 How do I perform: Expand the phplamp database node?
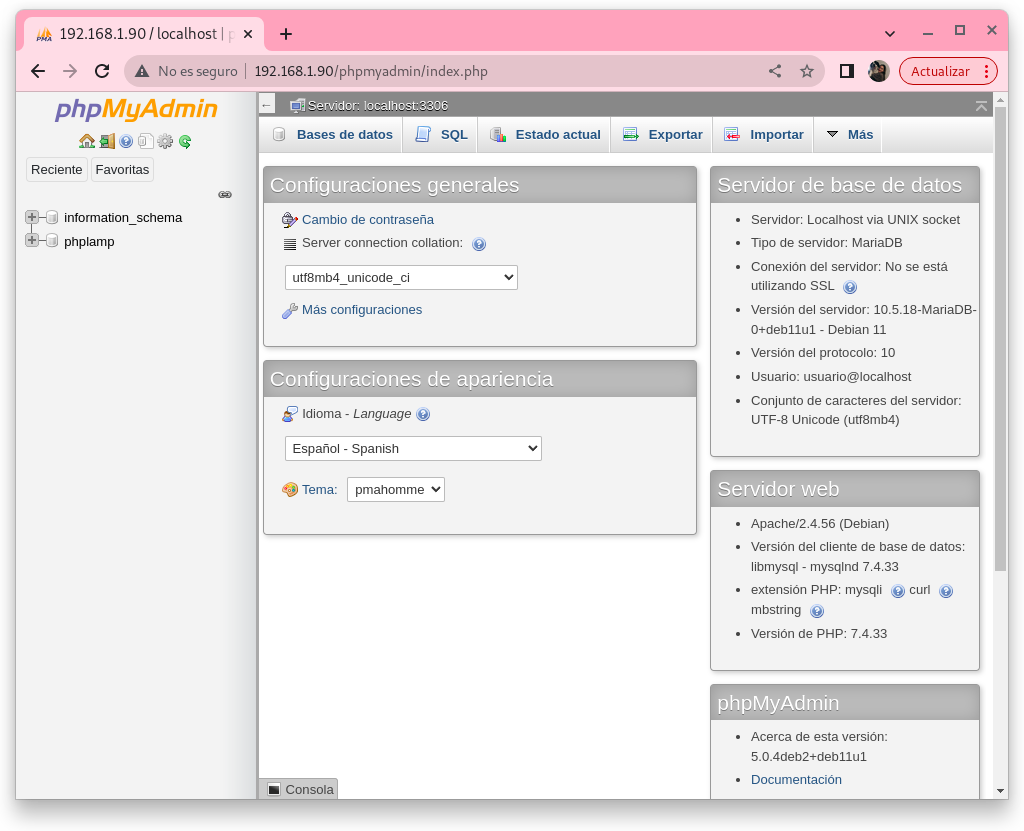(x=32, y=240)
